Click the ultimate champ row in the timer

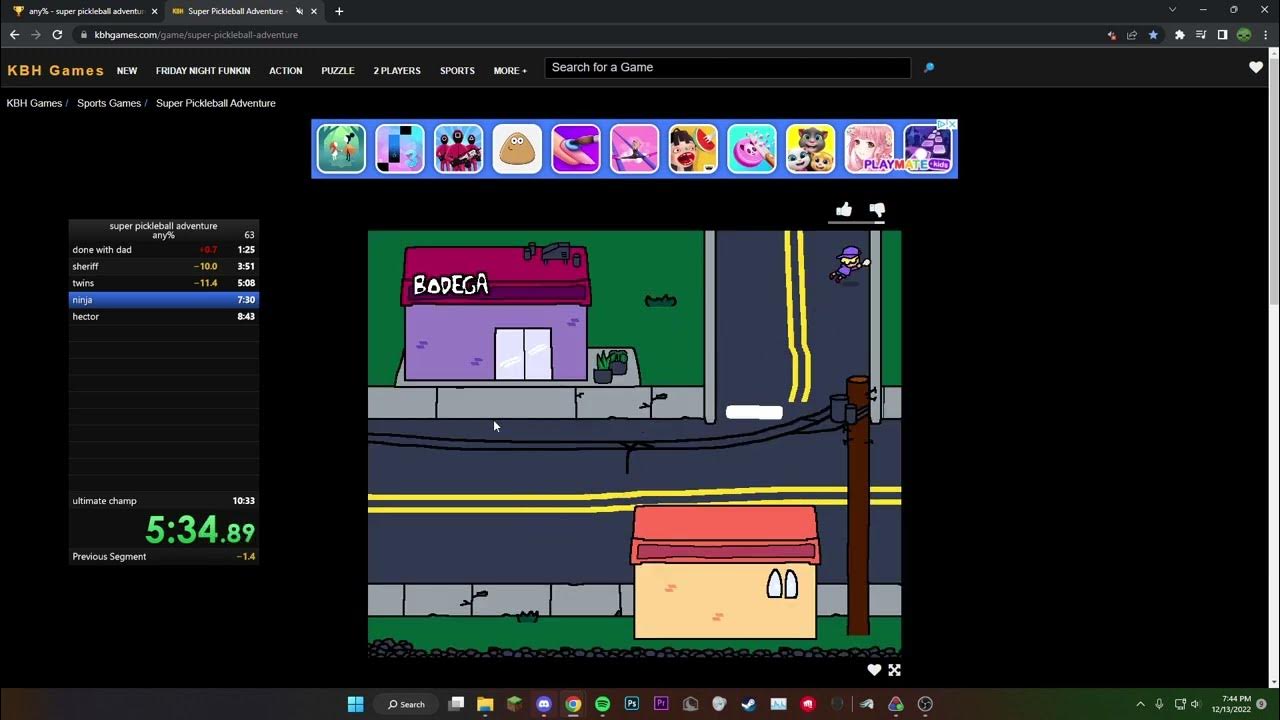point(163,500)
